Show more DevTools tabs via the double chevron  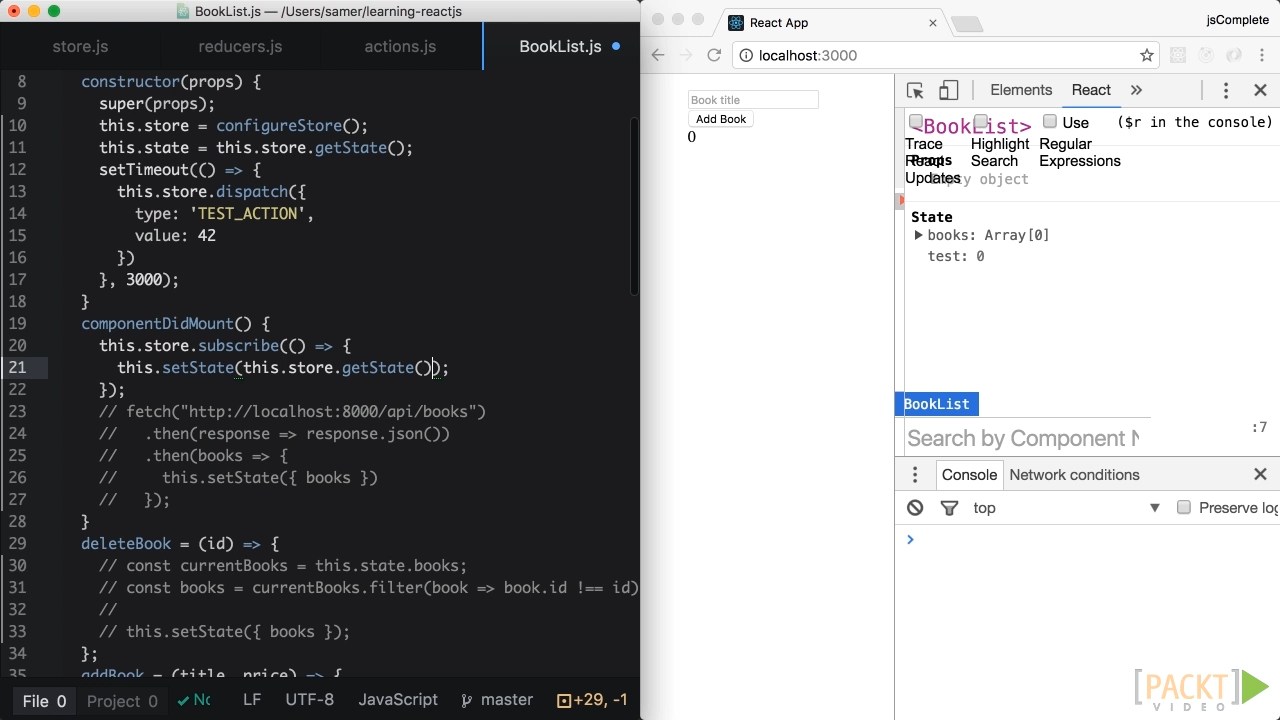click(1136, 90)
